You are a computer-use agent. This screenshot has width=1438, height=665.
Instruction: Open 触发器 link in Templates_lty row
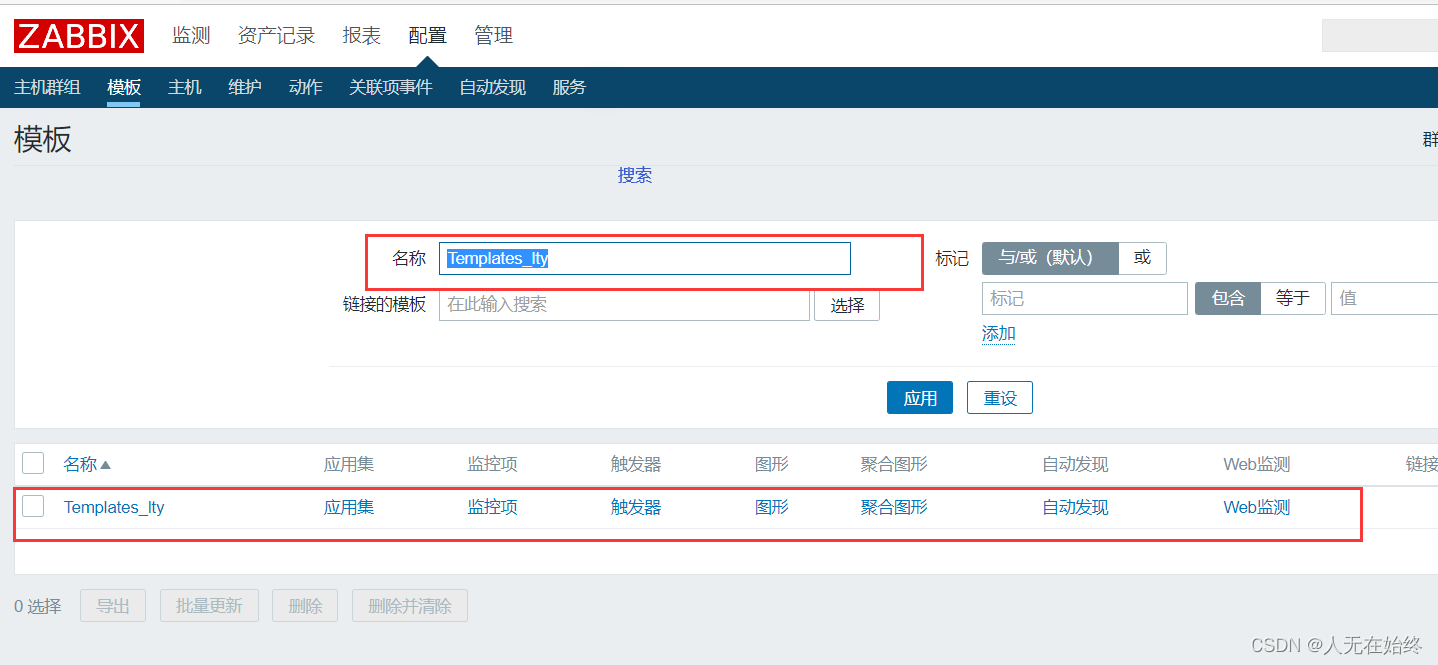point(636,507)
